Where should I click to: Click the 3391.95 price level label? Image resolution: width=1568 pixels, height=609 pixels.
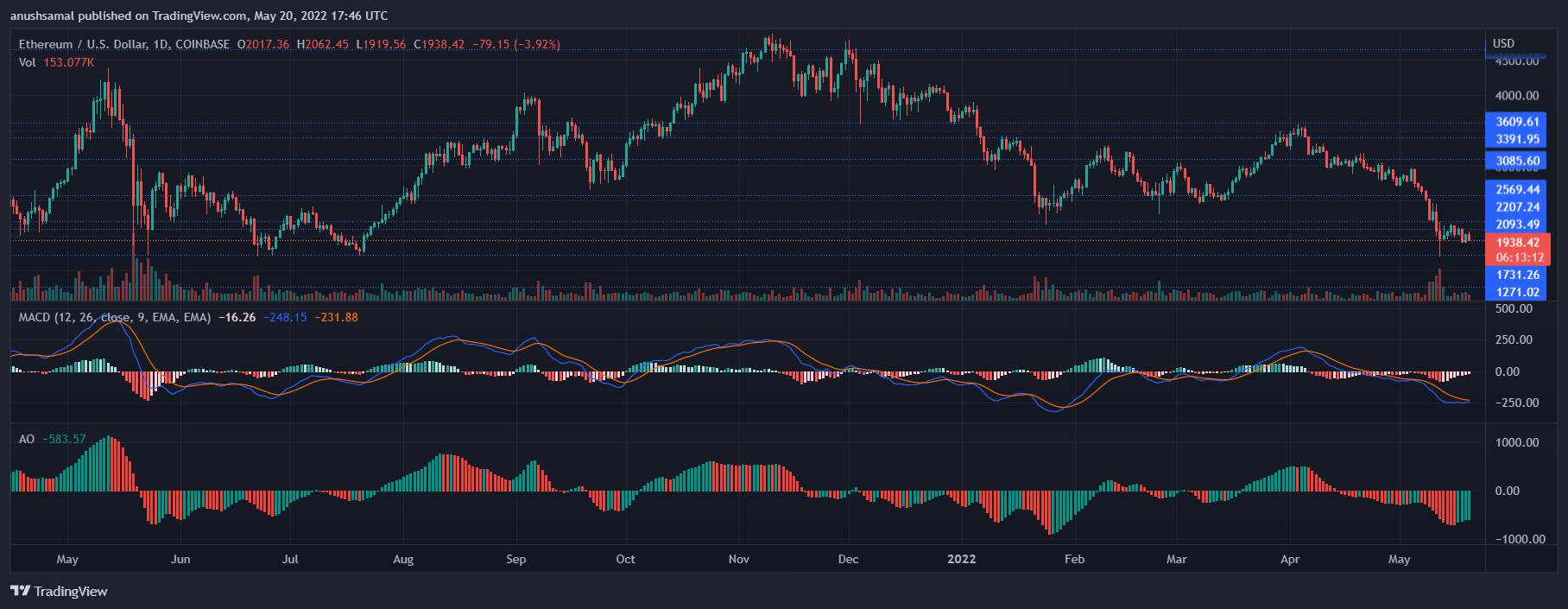1517,139
